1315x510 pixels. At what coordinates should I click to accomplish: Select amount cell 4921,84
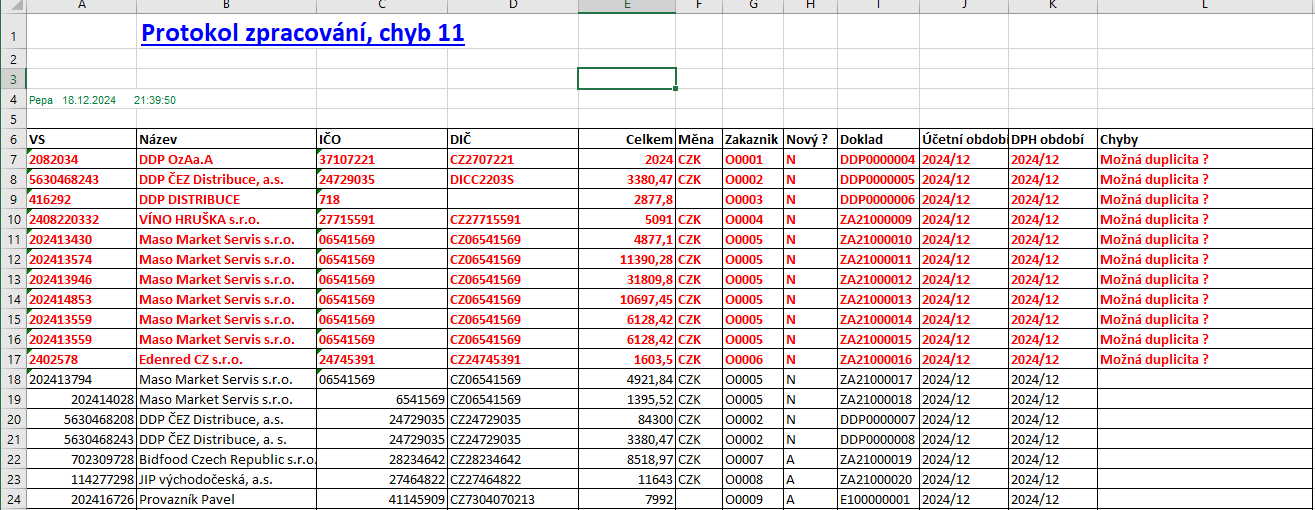[x=627, y=379]
